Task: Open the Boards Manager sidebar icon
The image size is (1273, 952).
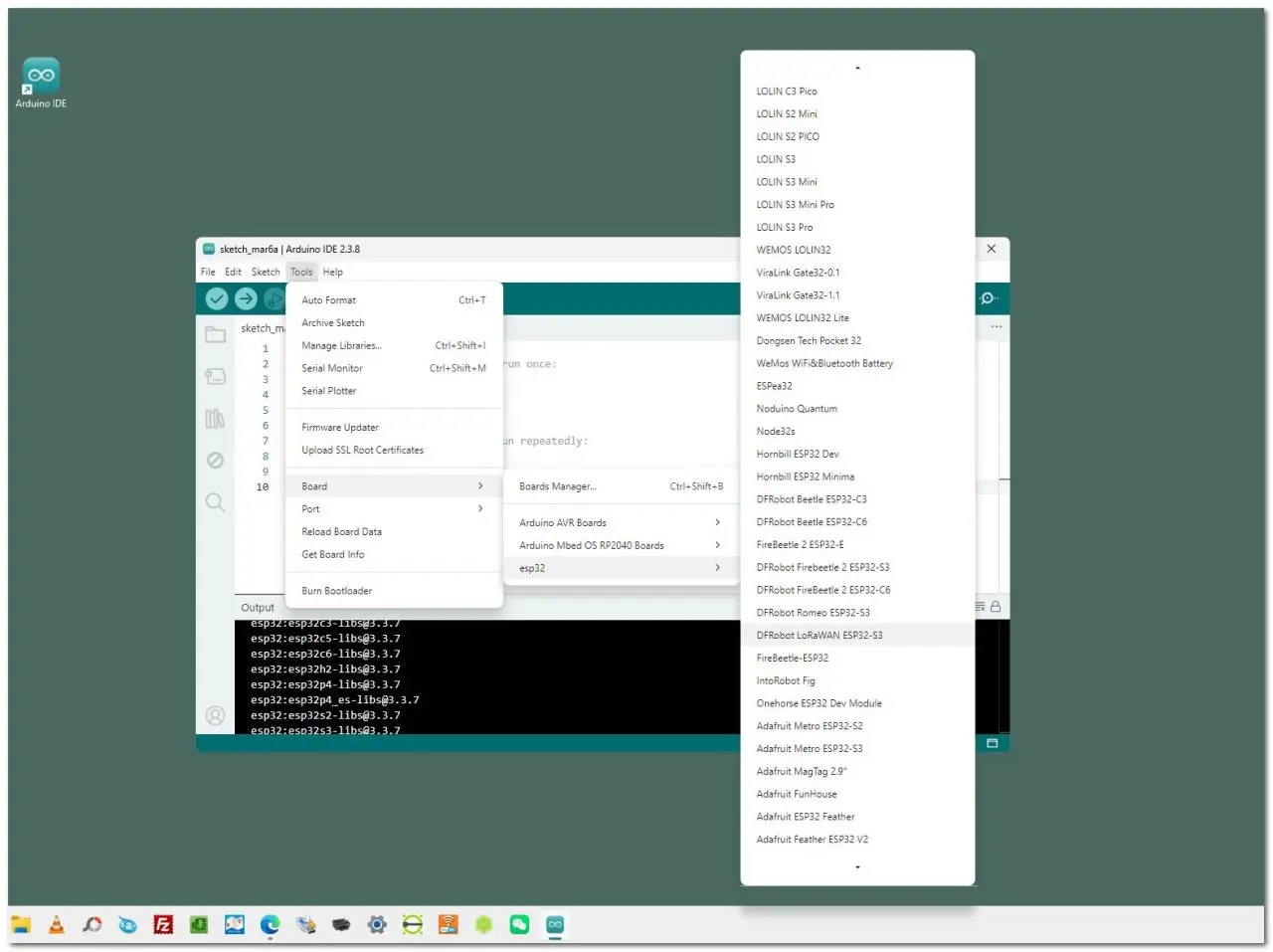Action: [215, 377]
